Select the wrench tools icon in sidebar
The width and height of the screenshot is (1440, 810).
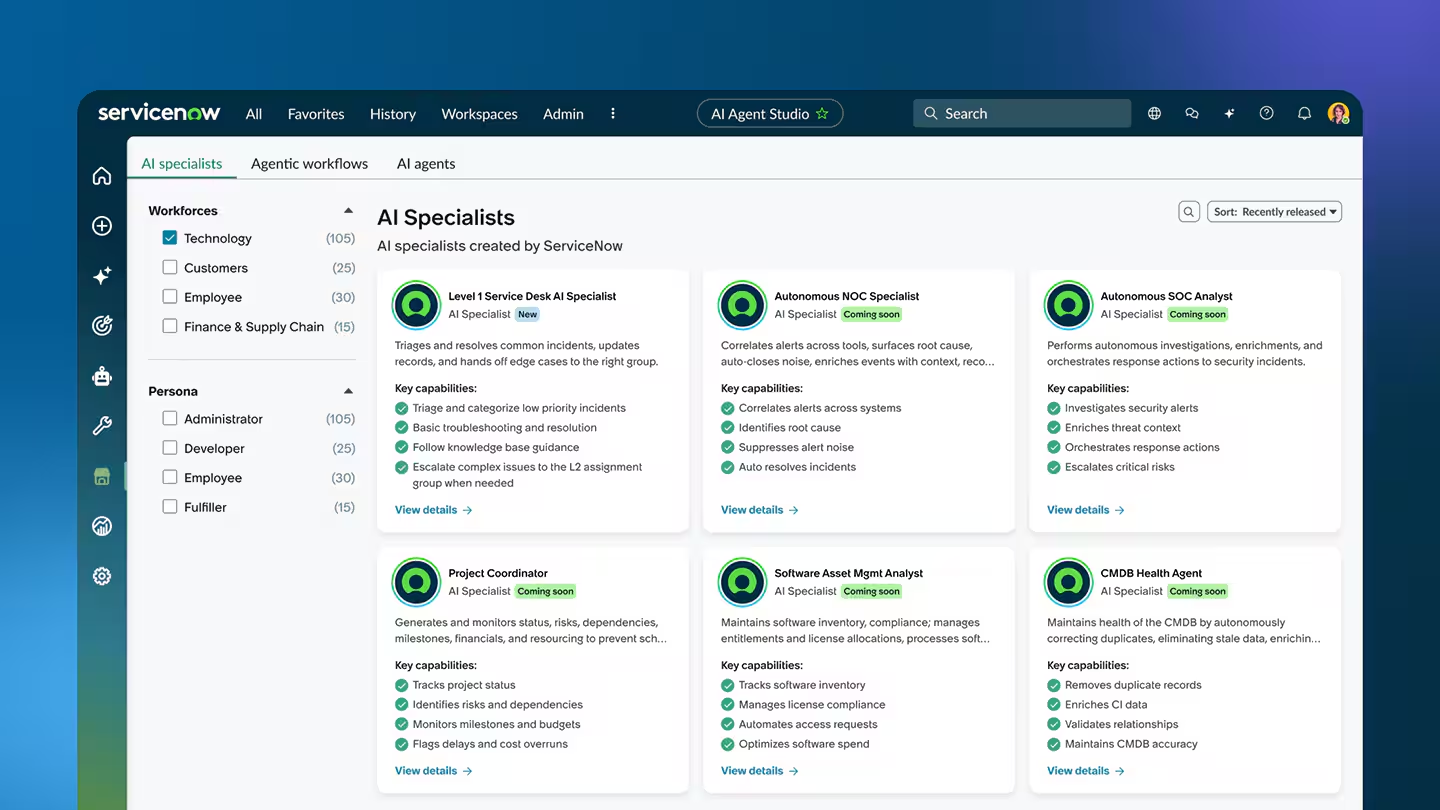[x=101, y=425]
